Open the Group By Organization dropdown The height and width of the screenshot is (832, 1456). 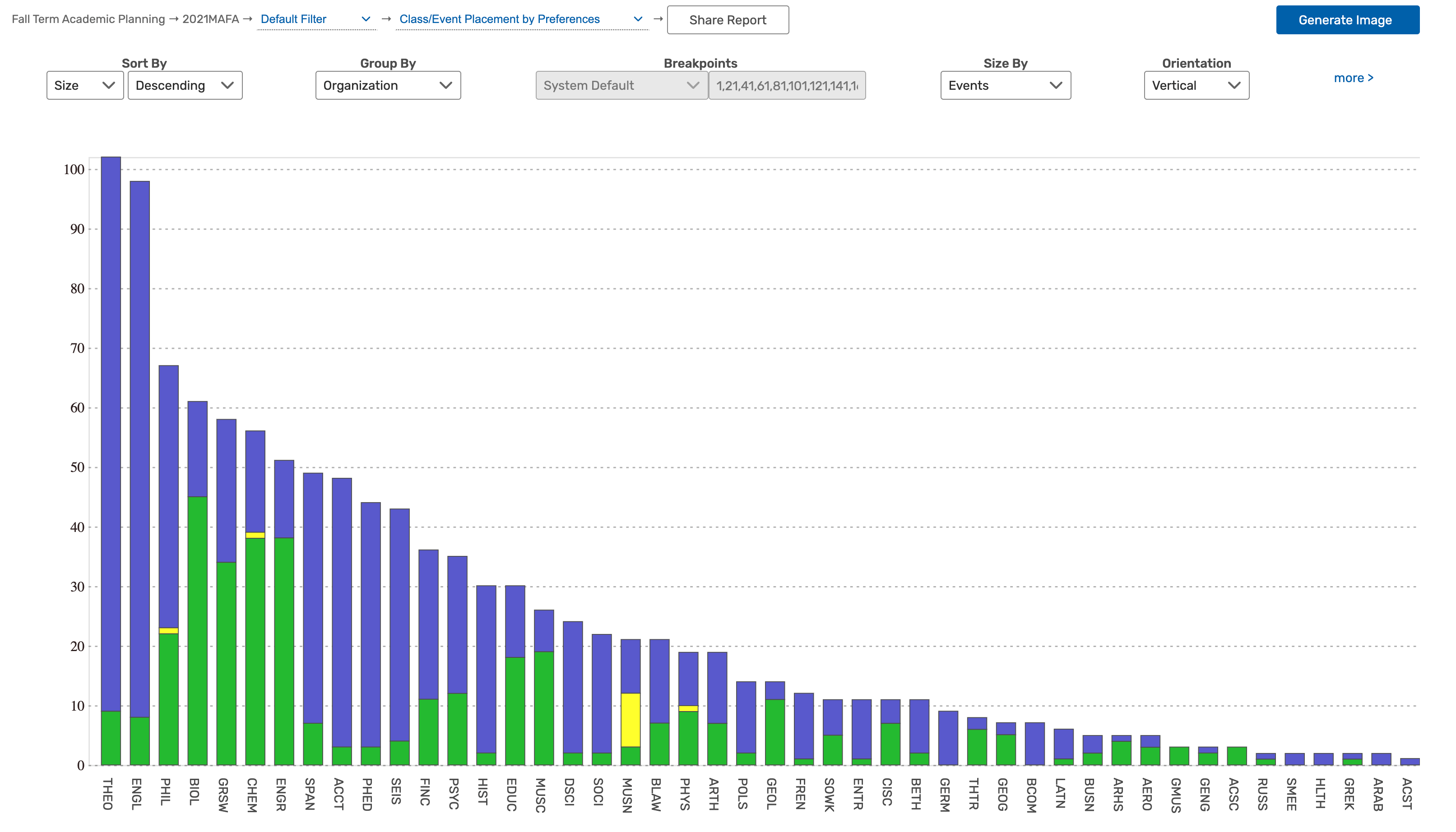pos(387,85)
